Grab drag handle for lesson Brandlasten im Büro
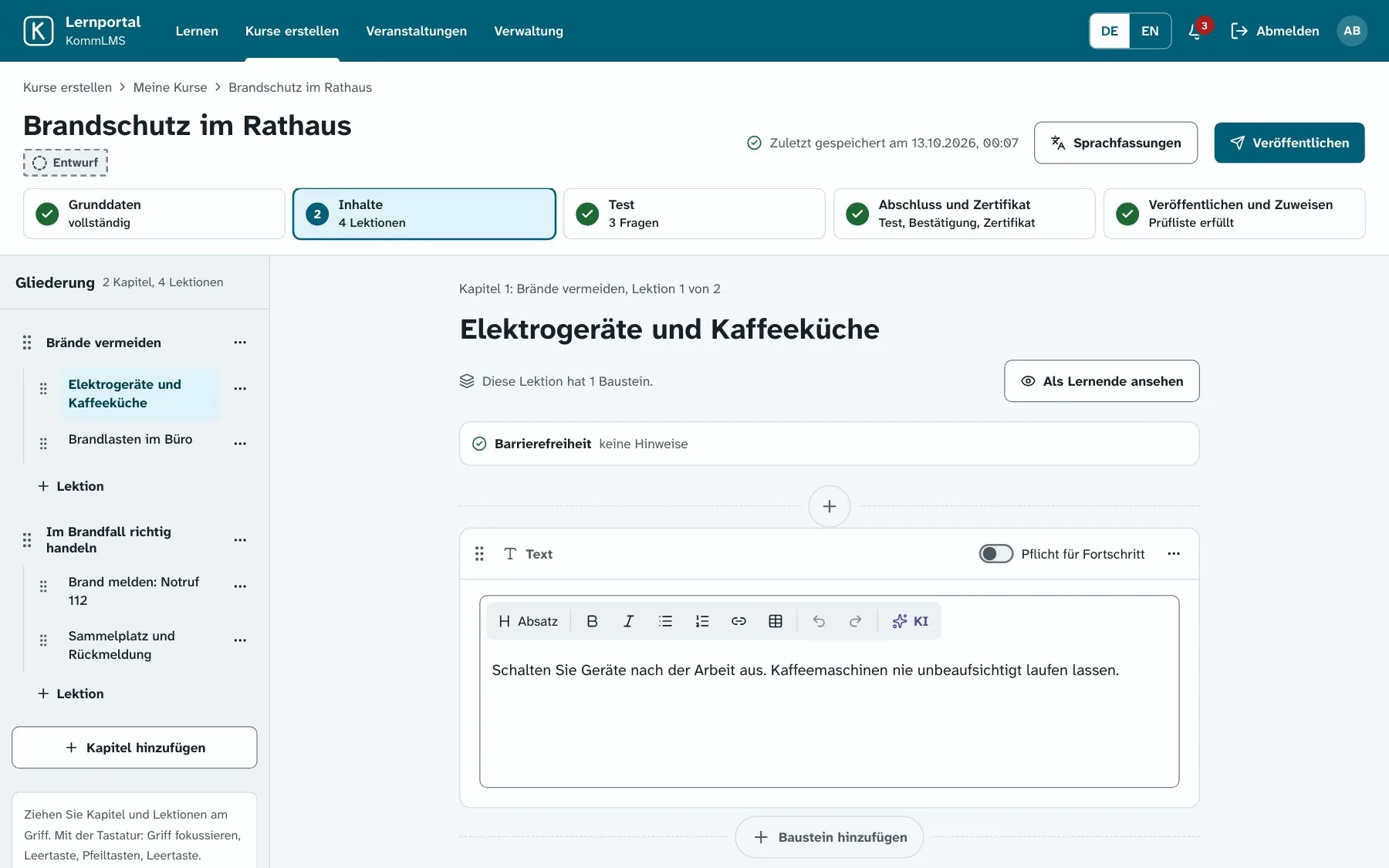 (43, 444)
